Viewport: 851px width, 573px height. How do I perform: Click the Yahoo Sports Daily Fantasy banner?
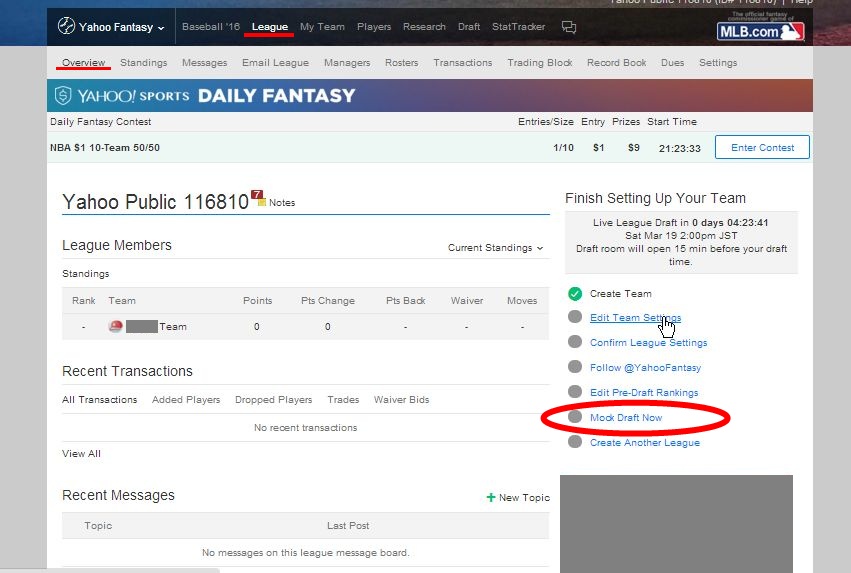click(x=429, y=96)
